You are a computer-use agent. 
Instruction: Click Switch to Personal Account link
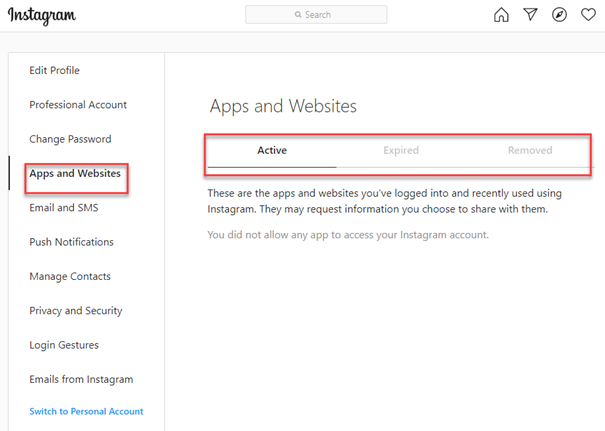pyautogui.click(x=86, y=411)
